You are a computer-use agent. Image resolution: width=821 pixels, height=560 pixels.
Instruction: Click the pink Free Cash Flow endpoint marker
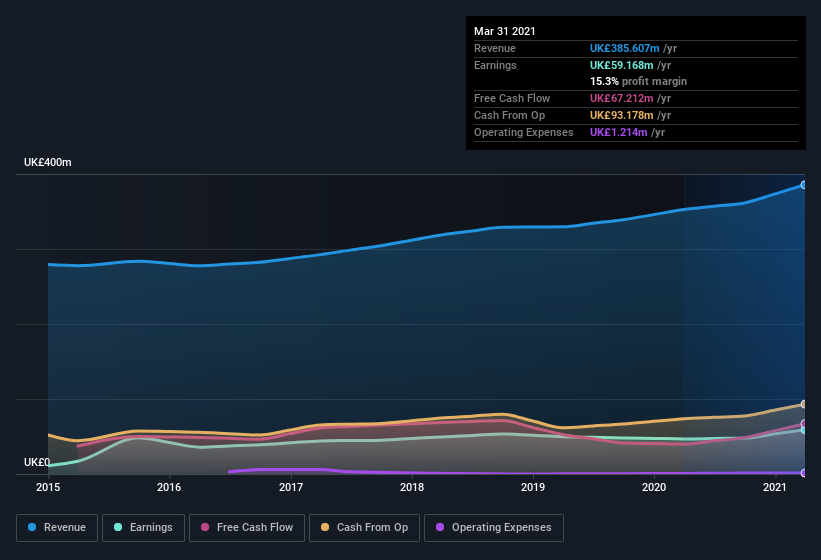[804, 423]
